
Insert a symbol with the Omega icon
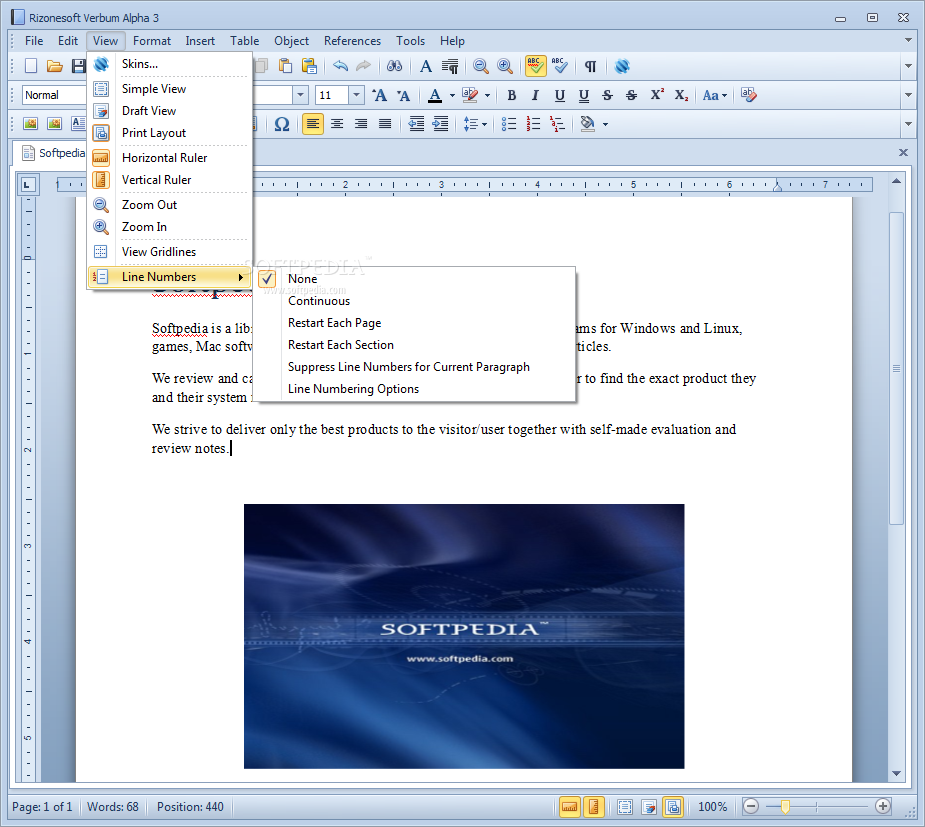coord(282,124)
